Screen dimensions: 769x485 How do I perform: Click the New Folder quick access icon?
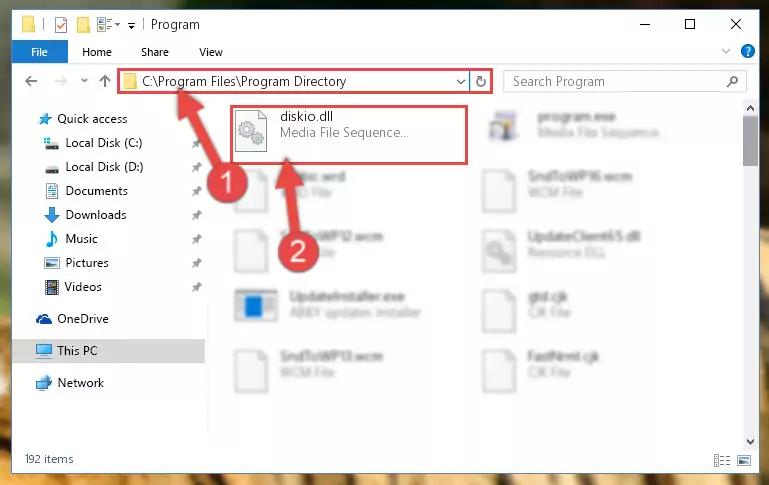pos(83,25)
